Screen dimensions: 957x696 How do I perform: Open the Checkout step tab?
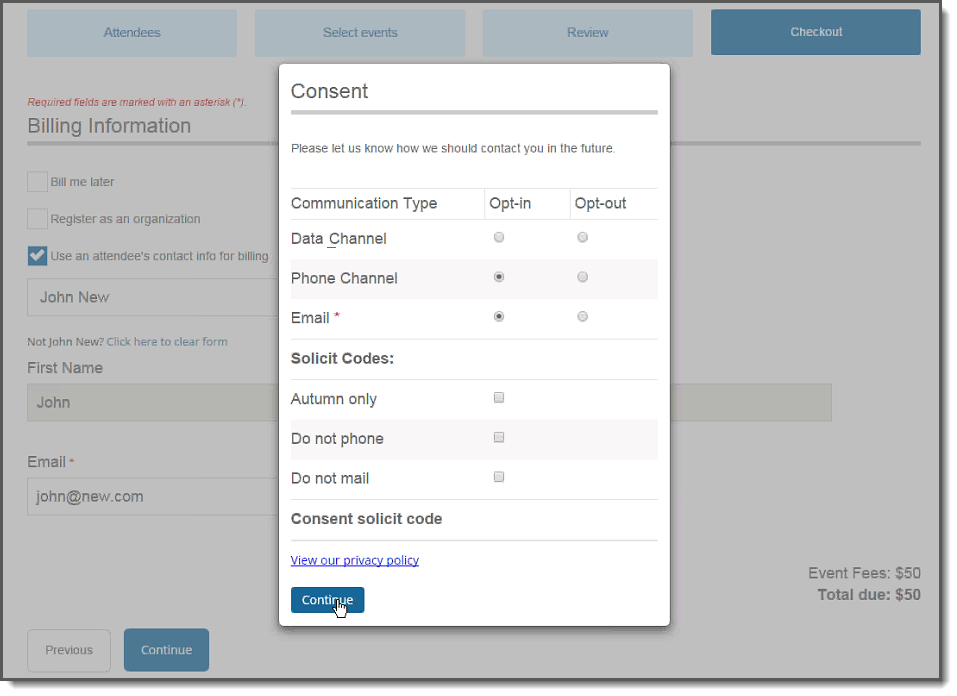pos(816,32)
